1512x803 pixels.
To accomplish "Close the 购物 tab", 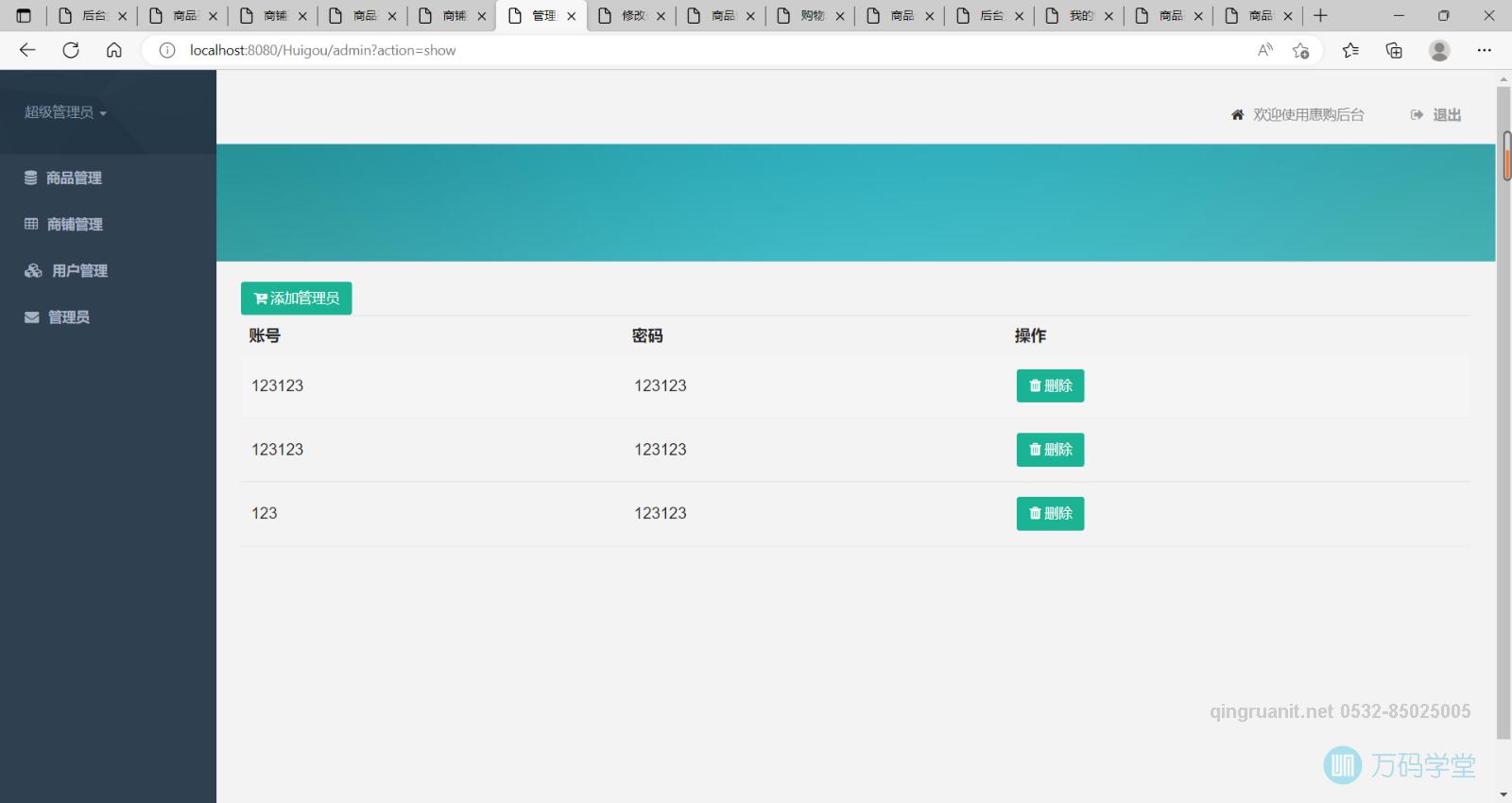I will tap(840, 16).
